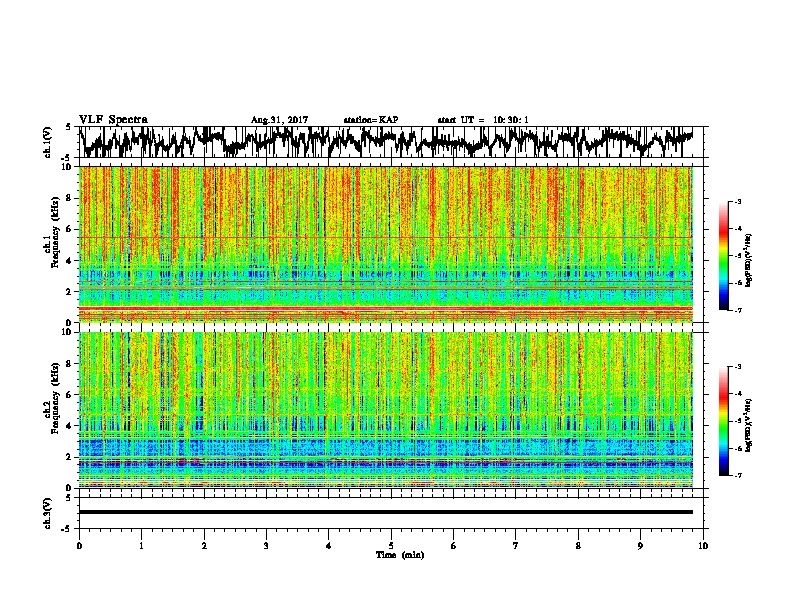The image size is (792, 612).
Task: Click the ch.1 color scale bar
Action: [723, 256]
